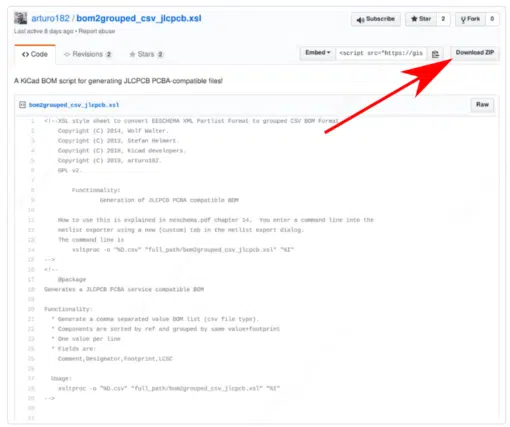View the star count next to Star

tap(443, 19)
